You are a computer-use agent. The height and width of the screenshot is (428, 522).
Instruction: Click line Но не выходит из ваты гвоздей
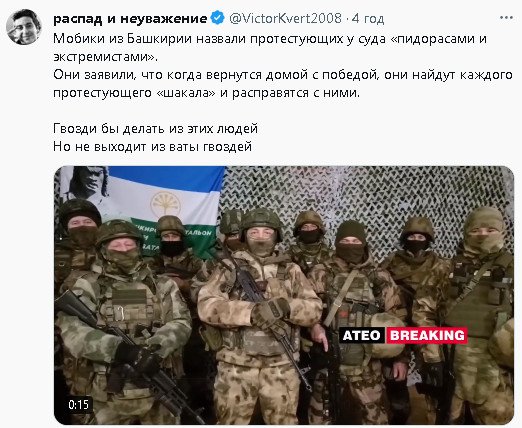152,147
